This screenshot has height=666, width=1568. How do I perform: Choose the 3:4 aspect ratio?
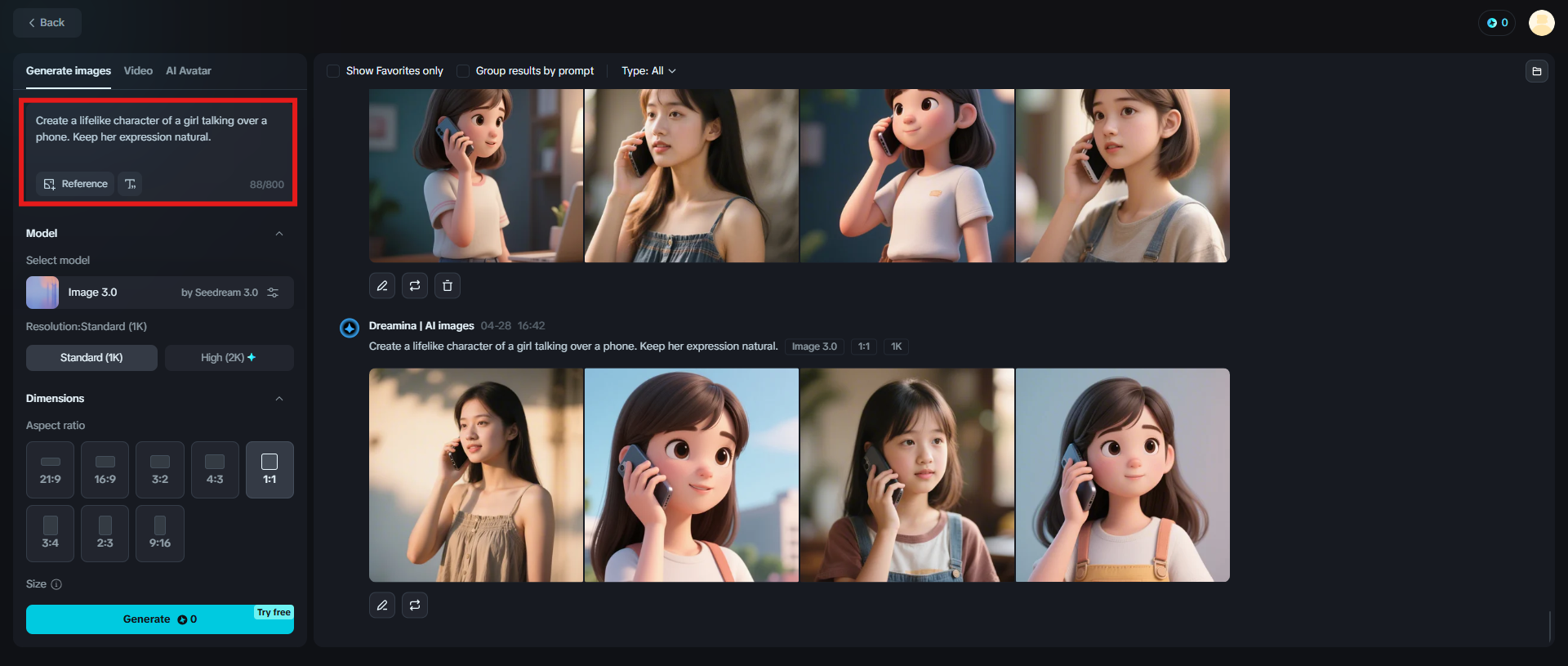click(50, 534)
